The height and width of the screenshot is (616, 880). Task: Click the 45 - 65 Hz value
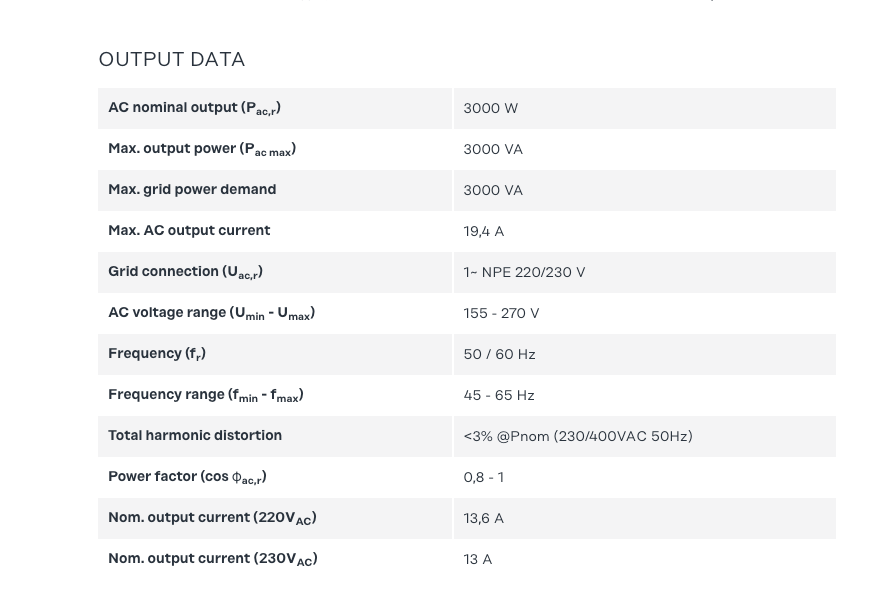(x=498, y=396)
